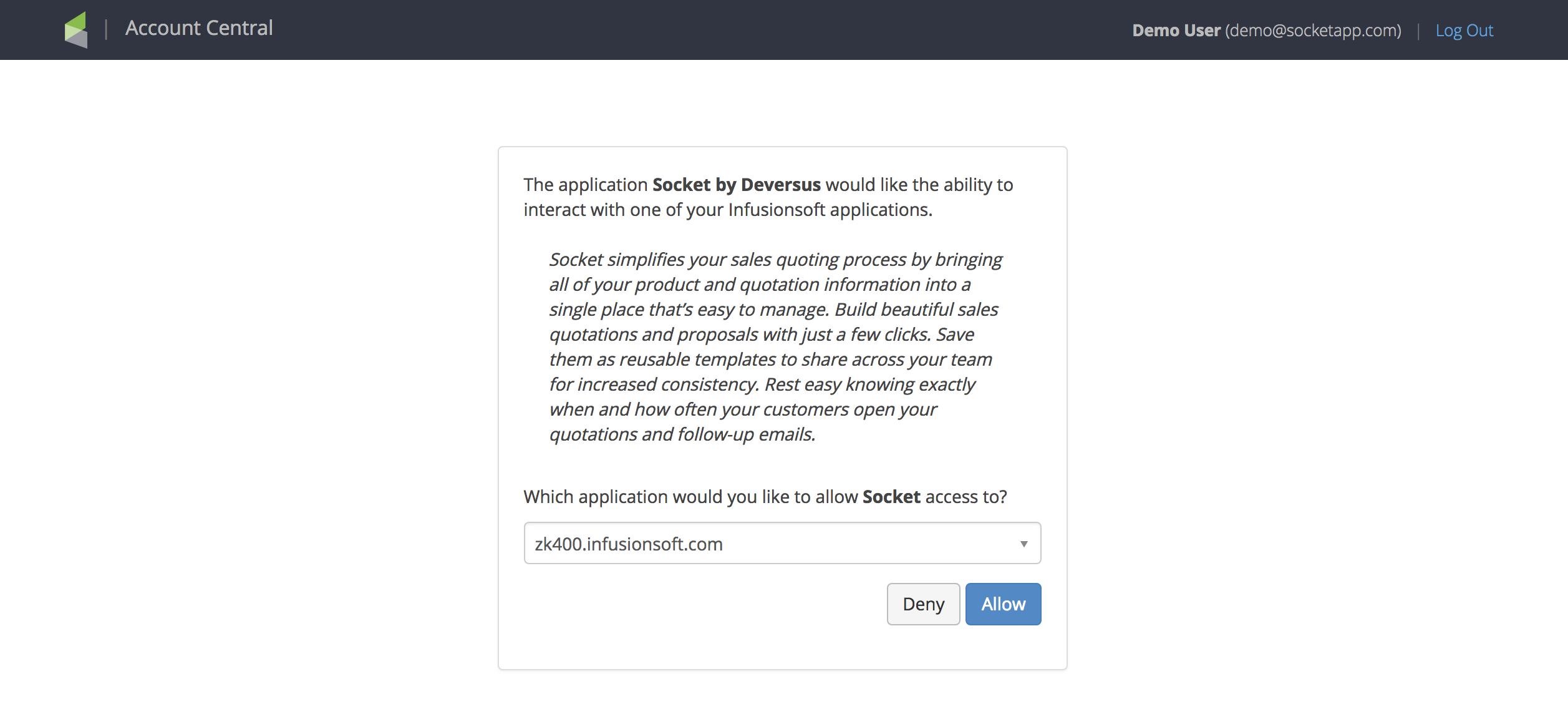Log out via the Log Out link
1568x709 pixels.
tap(1464, 31)
